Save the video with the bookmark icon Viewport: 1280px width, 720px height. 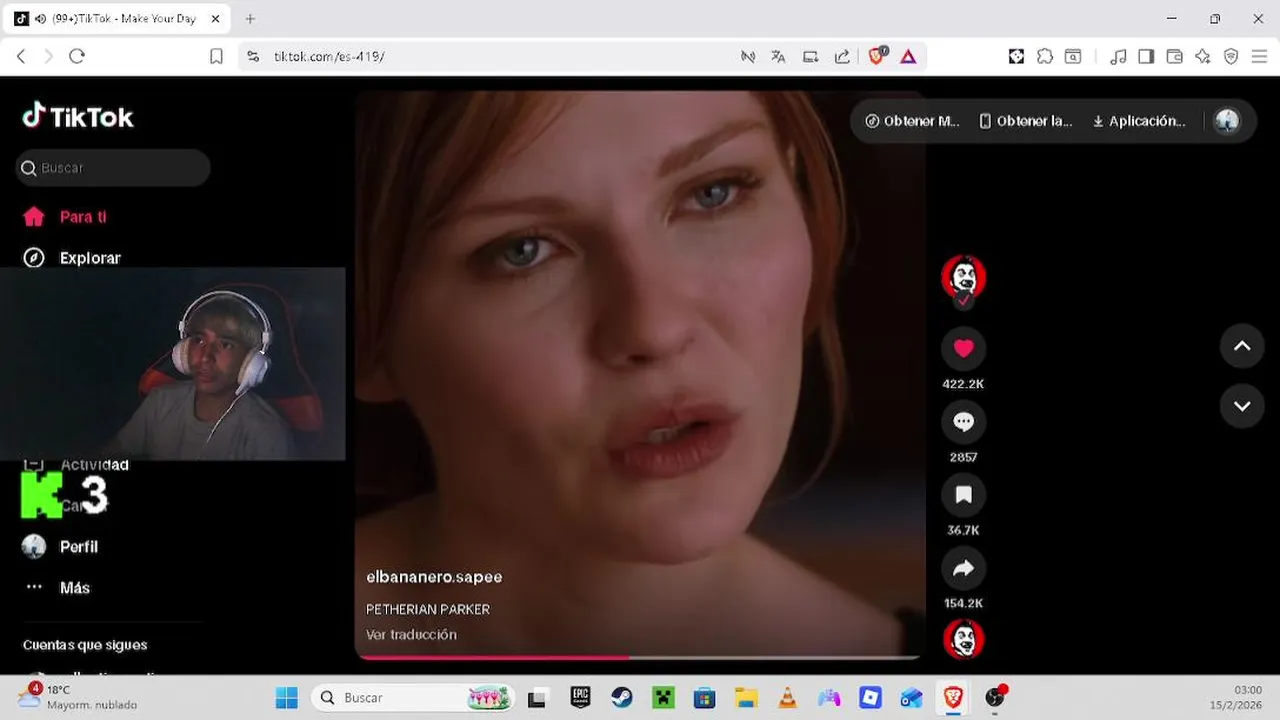(x=963, y=495)
